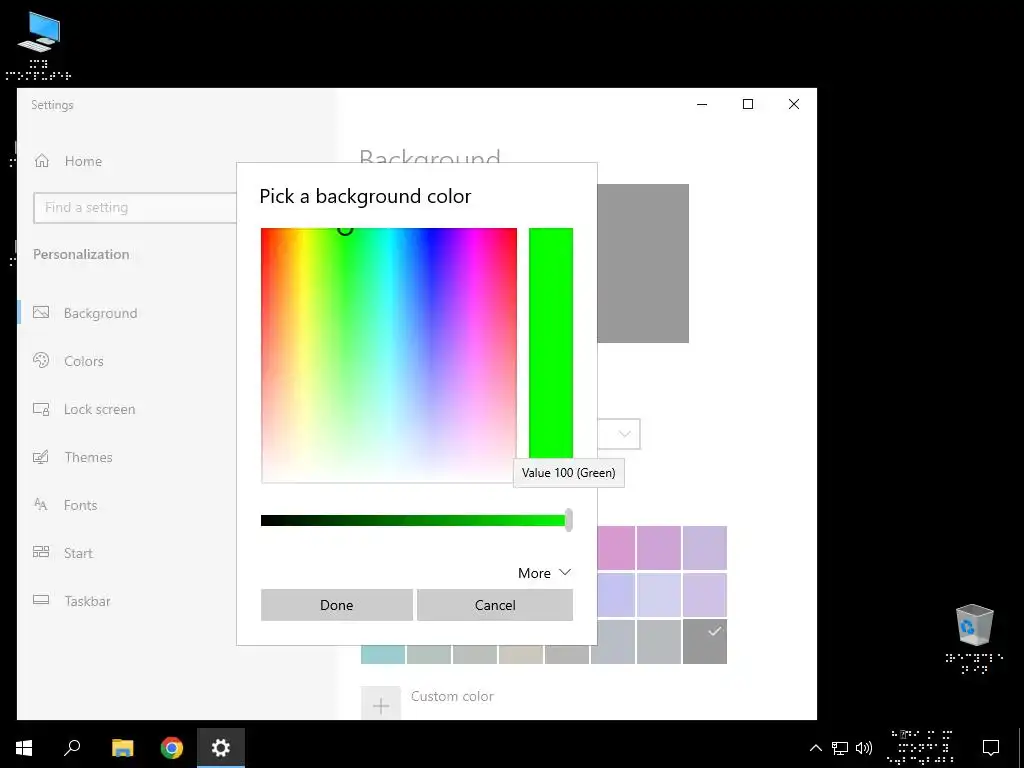Show hidden system tray icons
Screen dimensions: 1024x768
[815, 748]
